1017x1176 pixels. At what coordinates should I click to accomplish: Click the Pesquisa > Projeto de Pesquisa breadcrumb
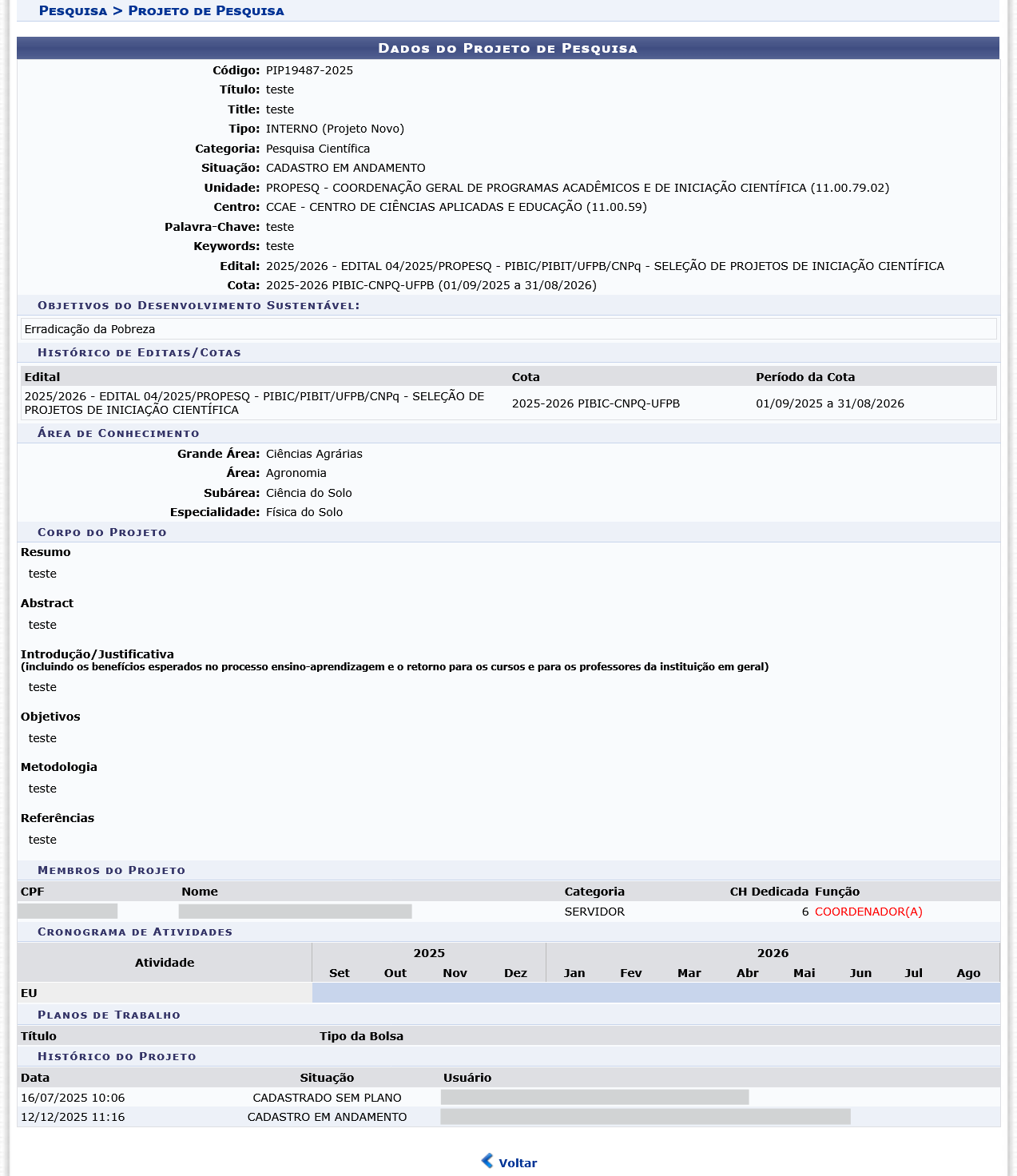pos(161,11)
